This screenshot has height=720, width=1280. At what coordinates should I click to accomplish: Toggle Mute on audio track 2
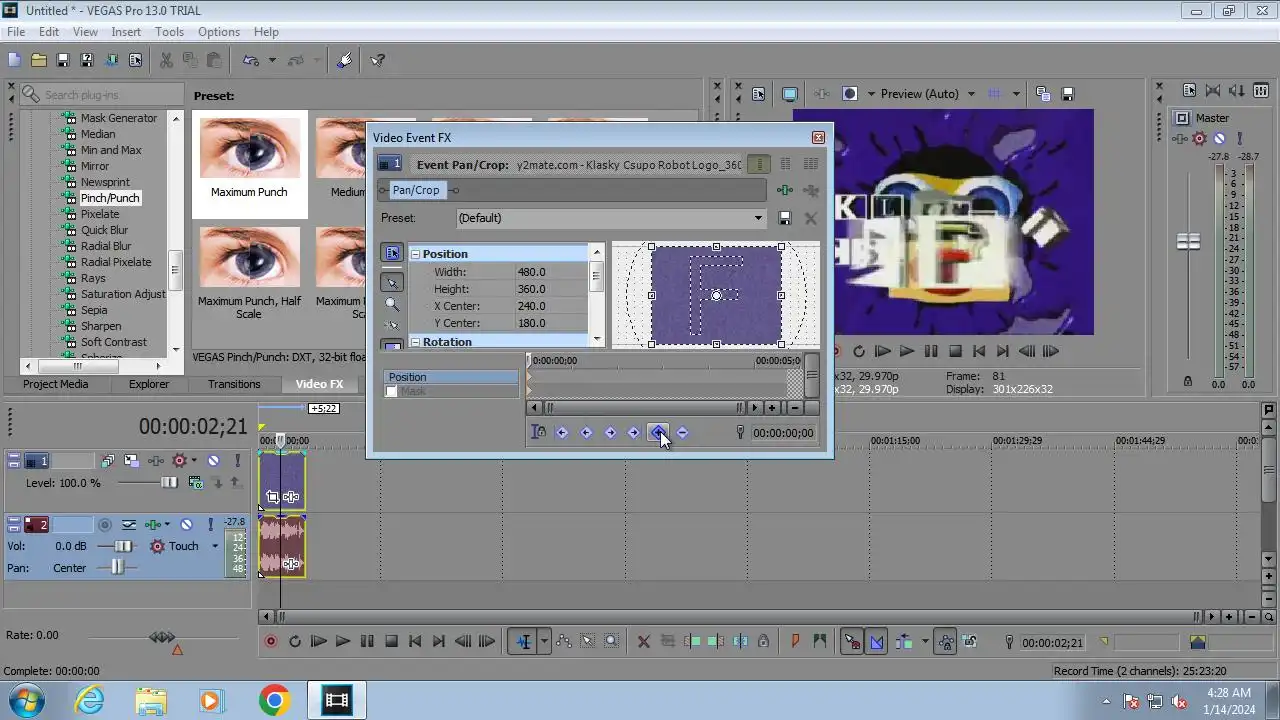[189, 524]
